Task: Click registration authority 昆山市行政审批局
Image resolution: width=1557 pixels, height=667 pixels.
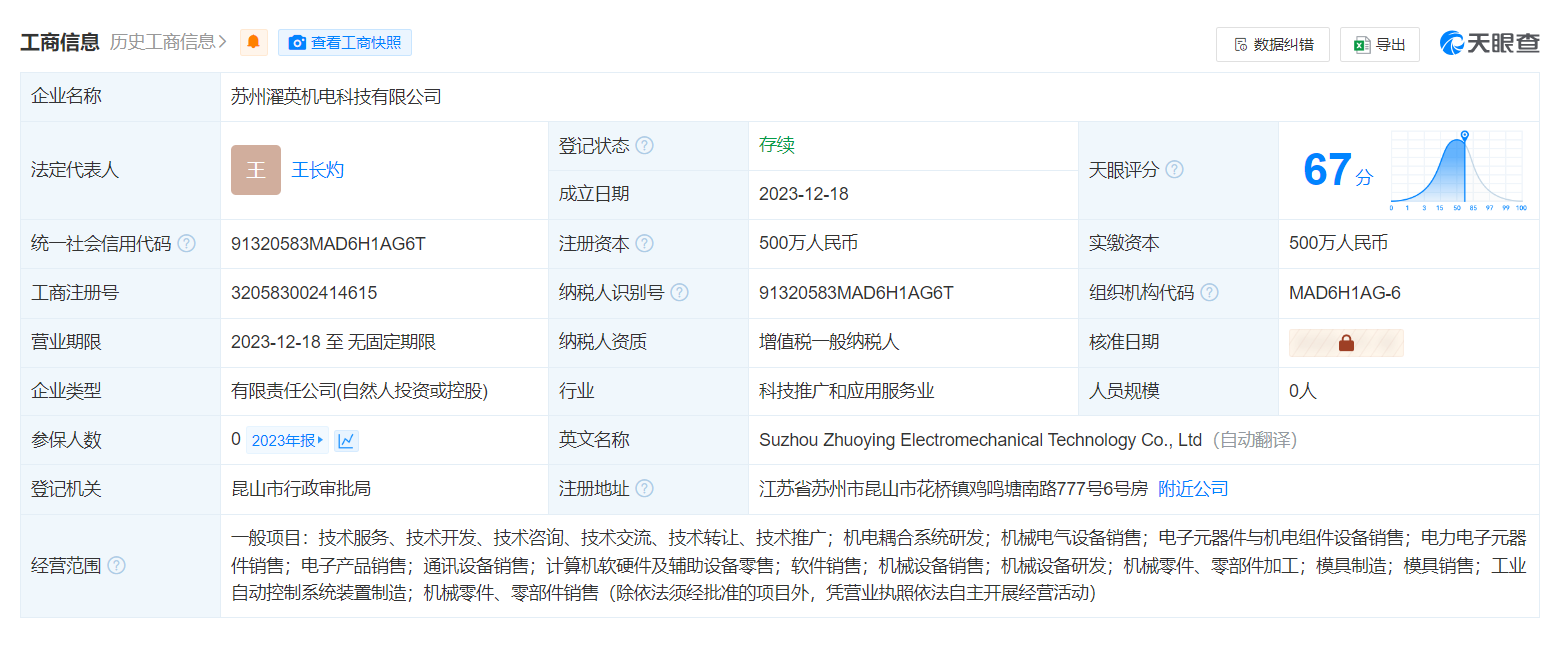Action: coord(301,489)
